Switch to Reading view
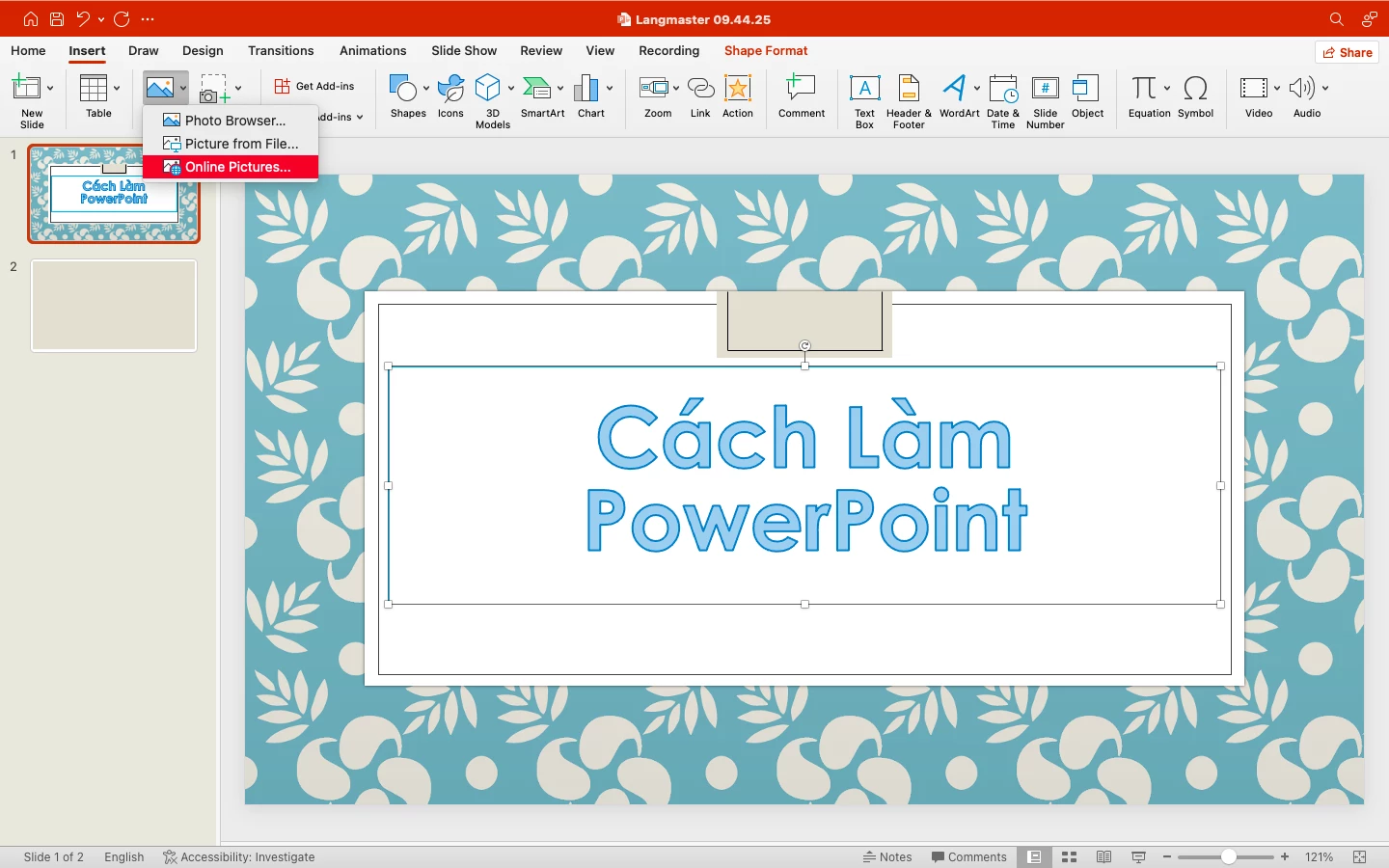1389x868 pixels. click(x=1103, y=856)
